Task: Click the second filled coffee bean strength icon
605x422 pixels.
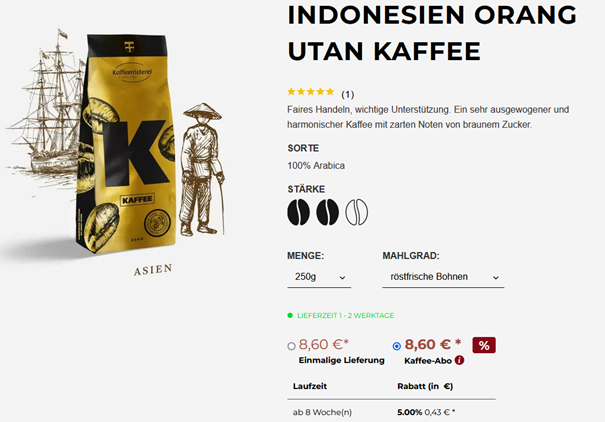Action: click(x=328, y=212)
